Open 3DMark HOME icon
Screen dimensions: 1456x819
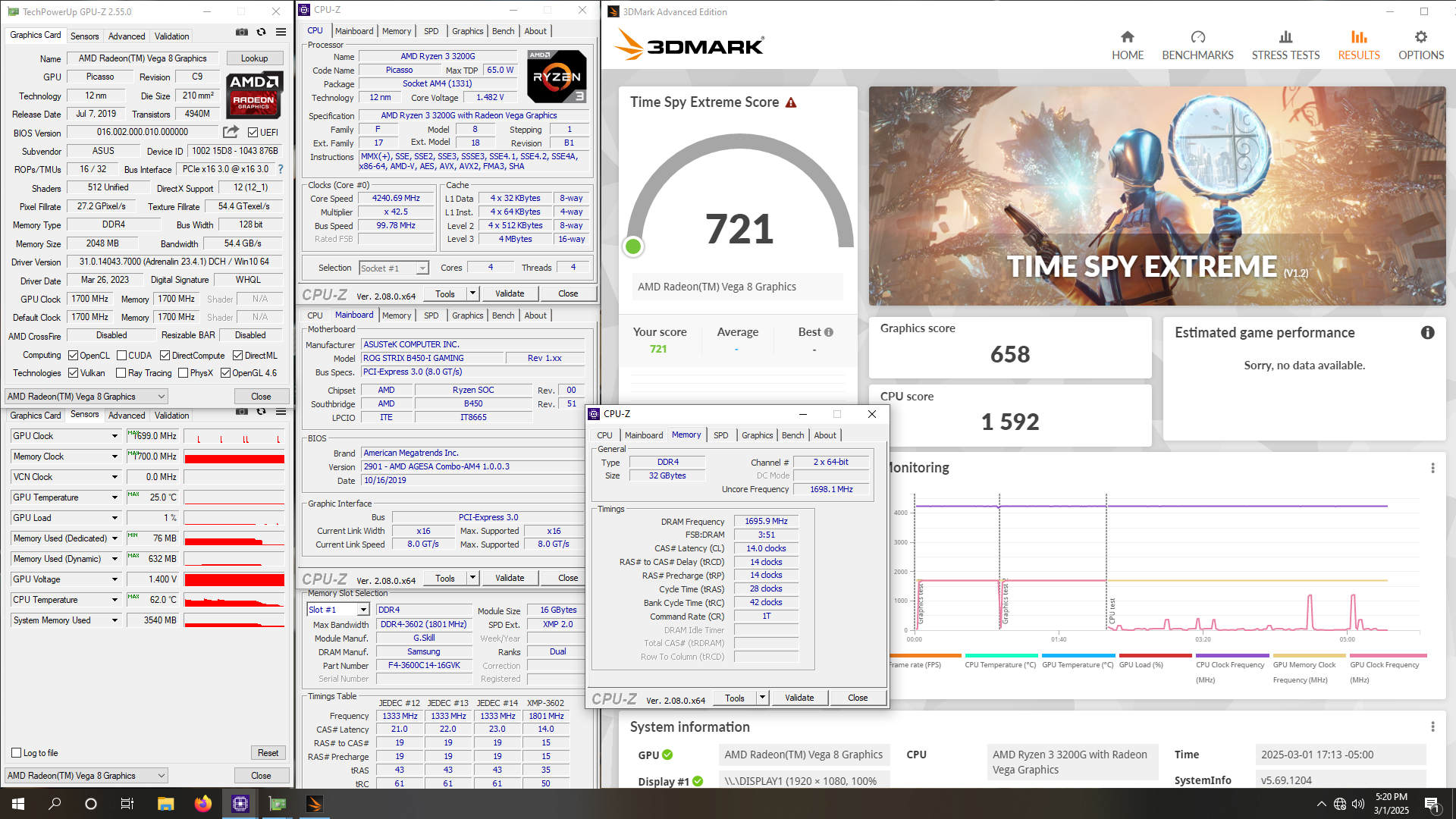point(1128,37)
